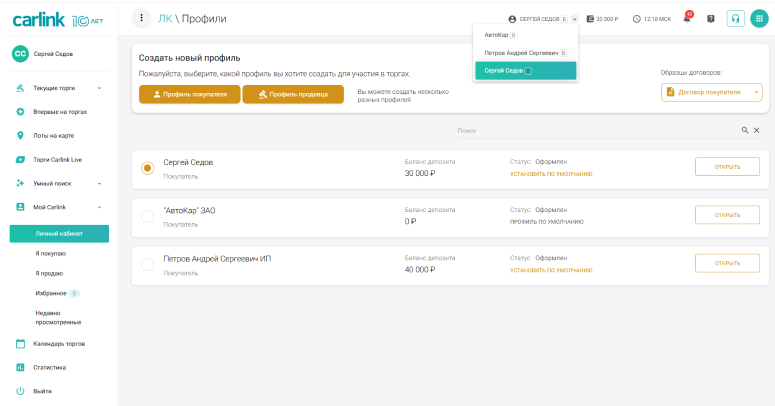The width and height of the screenshot is (775, 406).
Task: Select the "АвтоКар" ЗАО radio button
Action: (147, 217)
